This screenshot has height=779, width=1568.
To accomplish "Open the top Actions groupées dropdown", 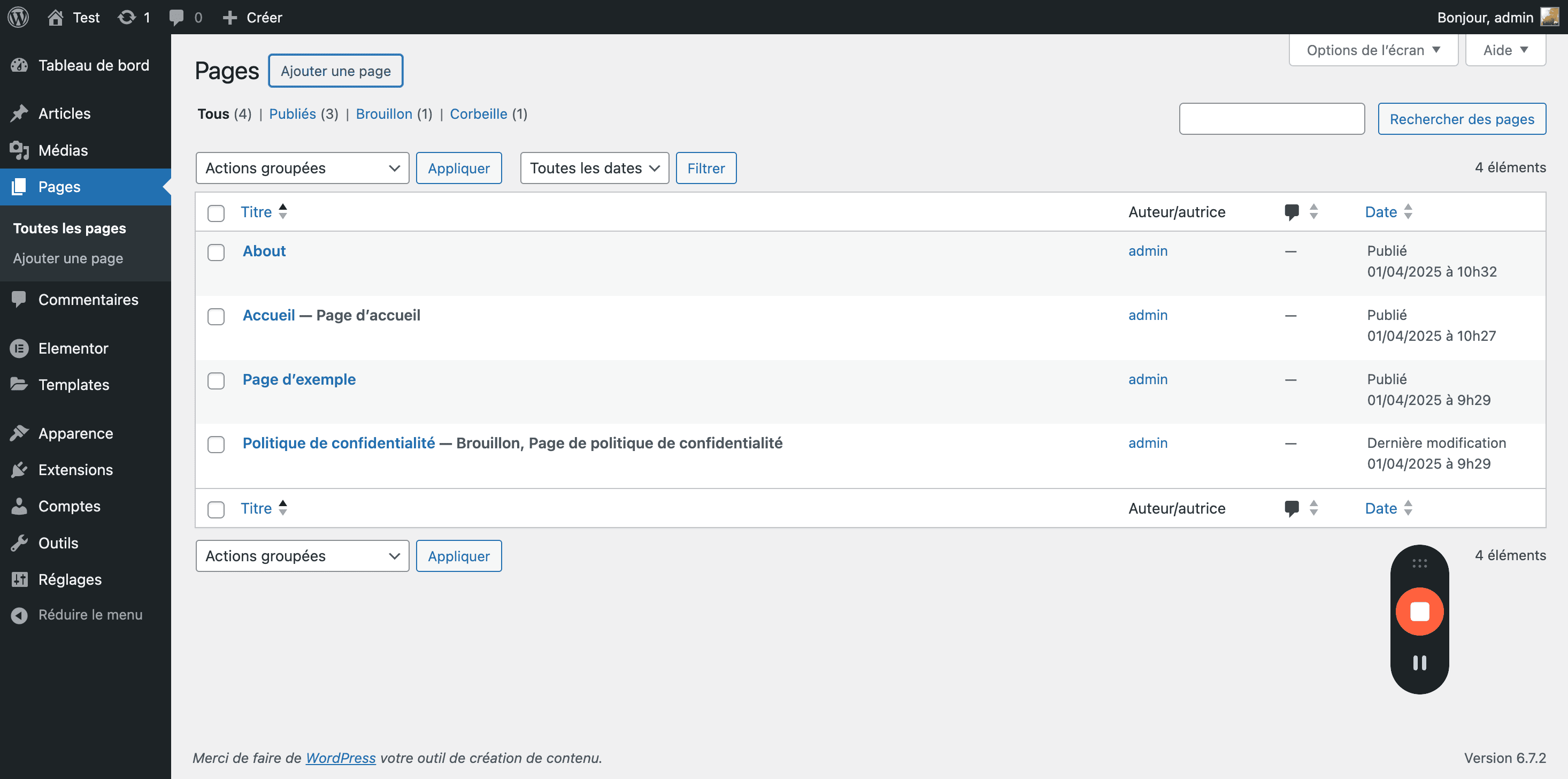I will pos(303,168).
